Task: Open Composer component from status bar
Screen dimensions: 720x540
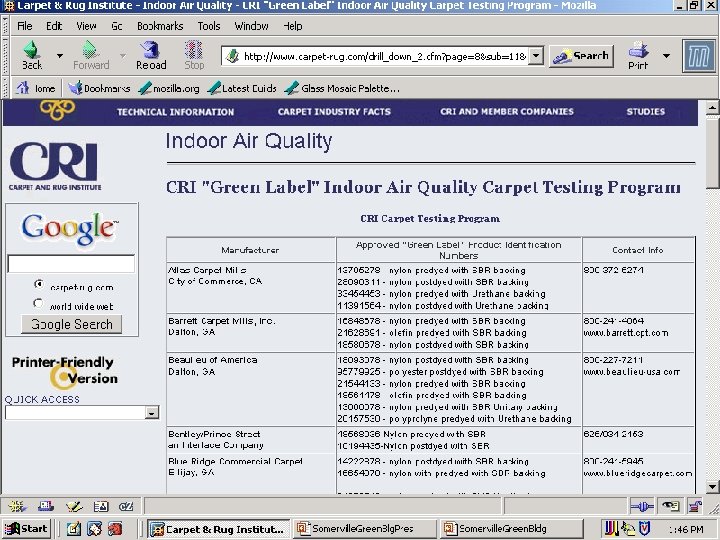Action: point(74,506)
